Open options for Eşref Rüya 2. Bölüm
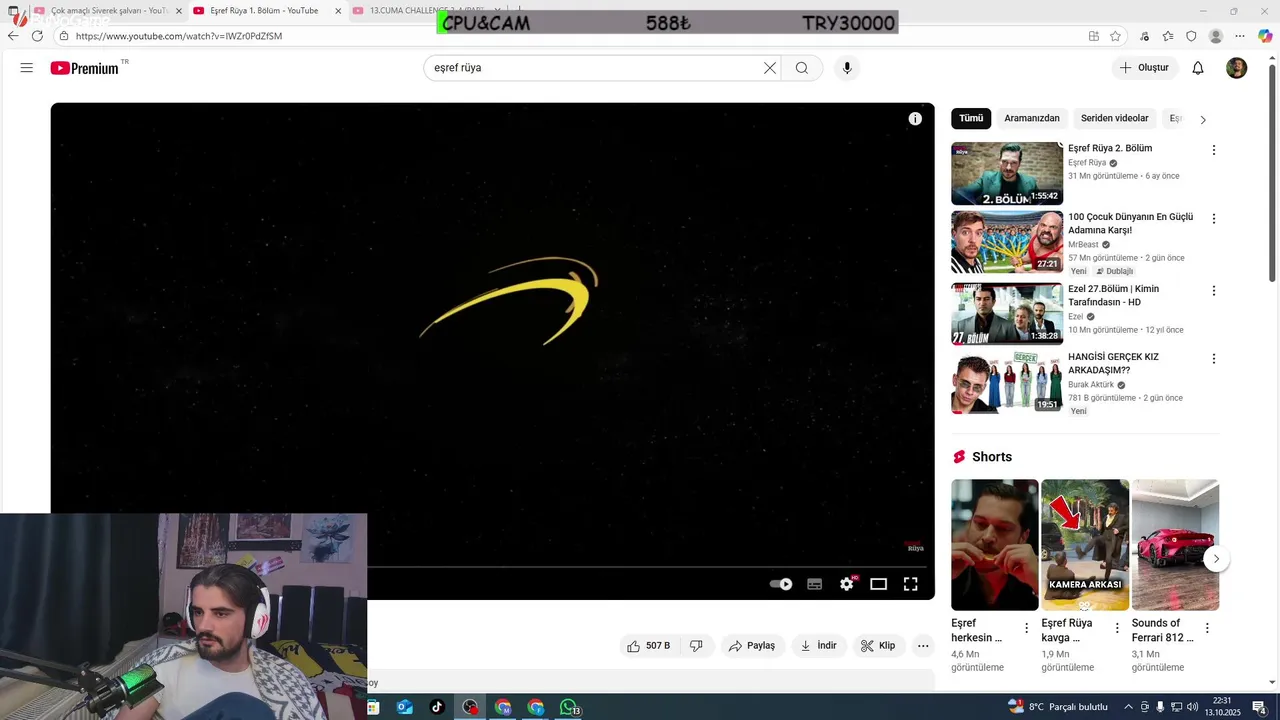Viewport: 1280px width, 720px height. (1214, 150)
